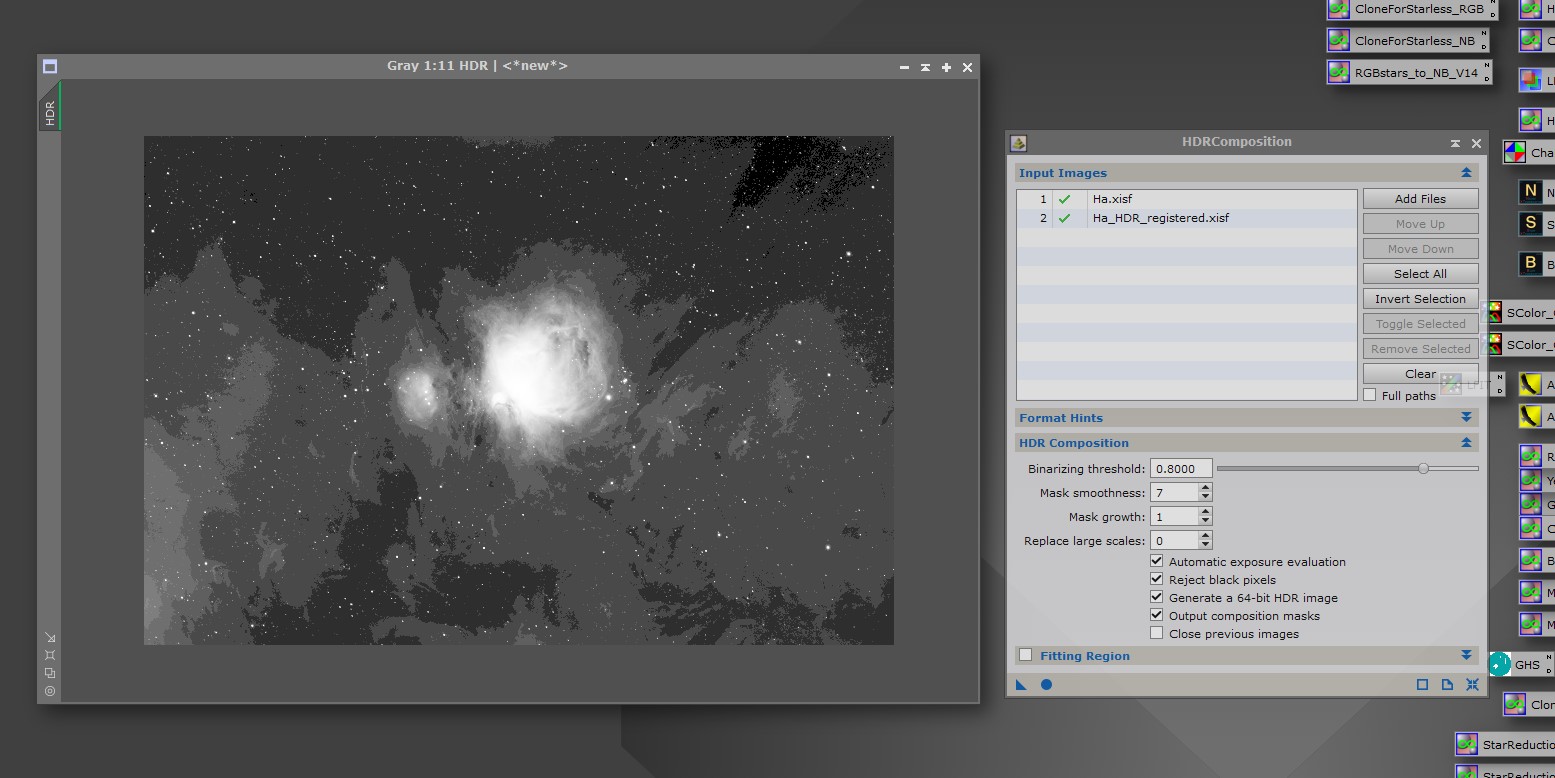
Task: Click the Add Files button
Action: click(x=1420, y=199)
